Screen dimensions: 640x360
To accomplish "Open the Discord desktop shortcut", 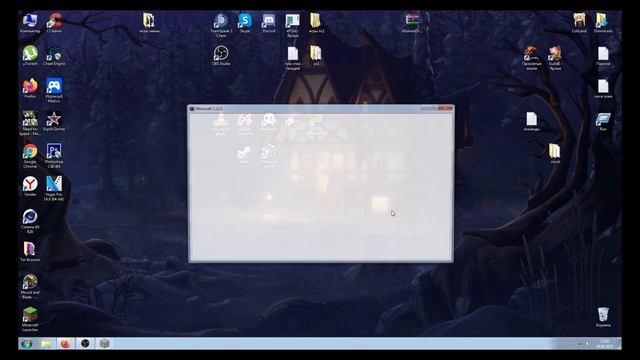I will (269, 23).
